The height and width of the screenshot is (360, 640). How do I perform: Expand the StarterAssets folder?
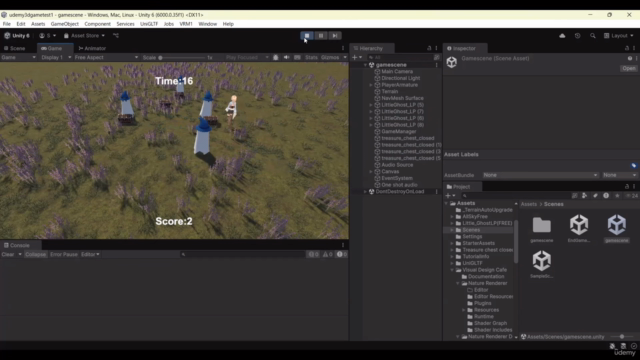(x=452, y=243)
